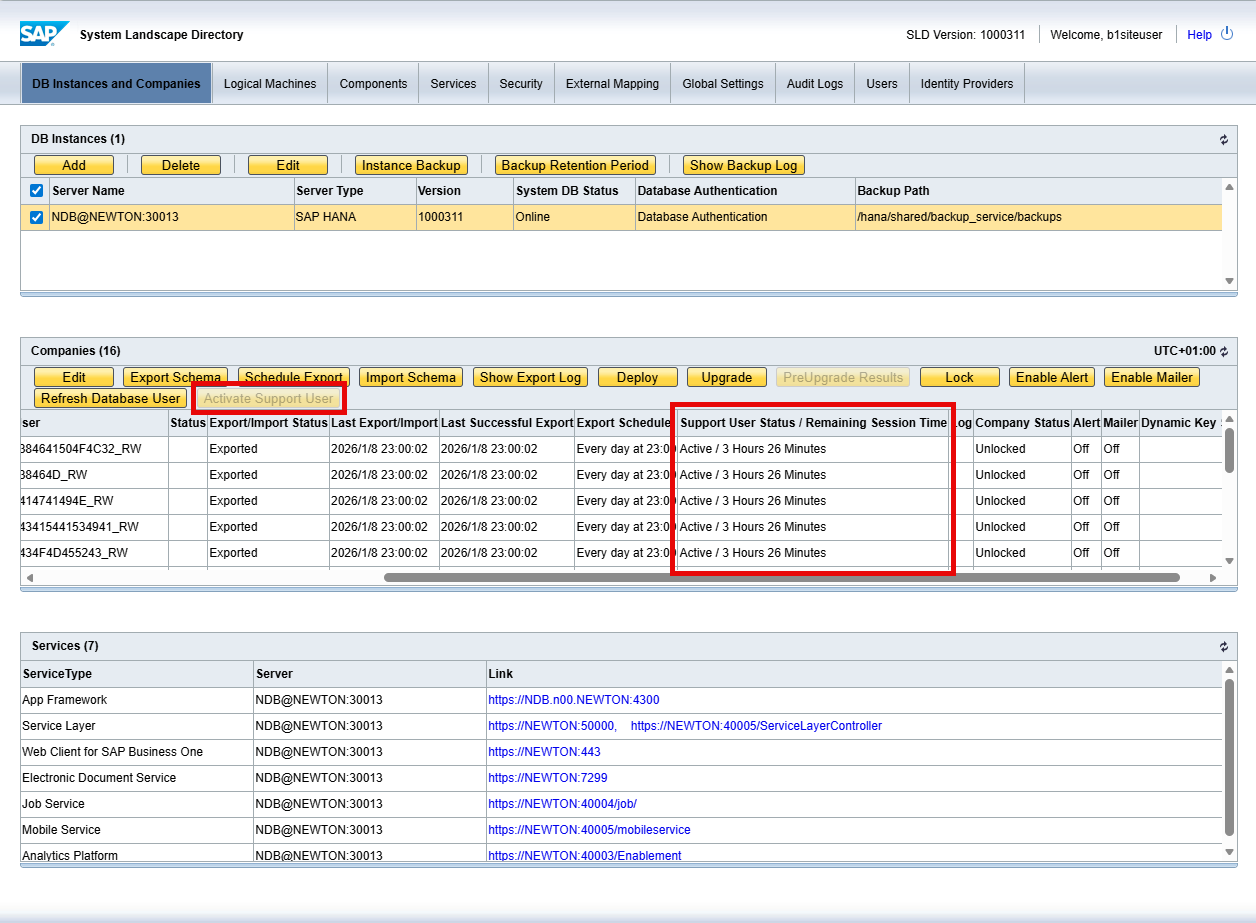The image size is (1256, 923).
Task: Refresh the Services panel
Action: (x=1223, y=647)
